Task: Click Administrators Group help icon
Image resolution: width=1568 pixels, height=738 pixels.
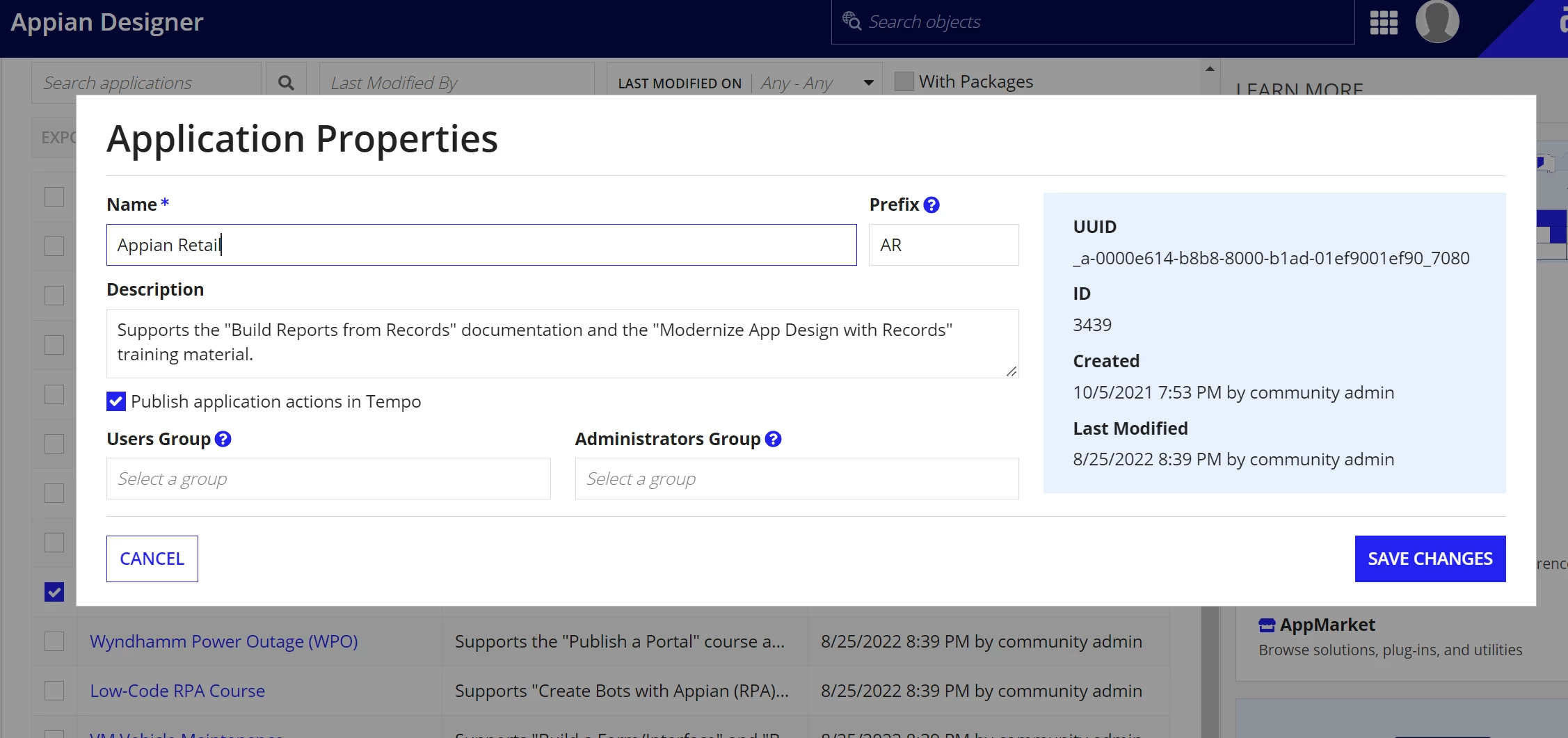Action: tap(773, 439)
